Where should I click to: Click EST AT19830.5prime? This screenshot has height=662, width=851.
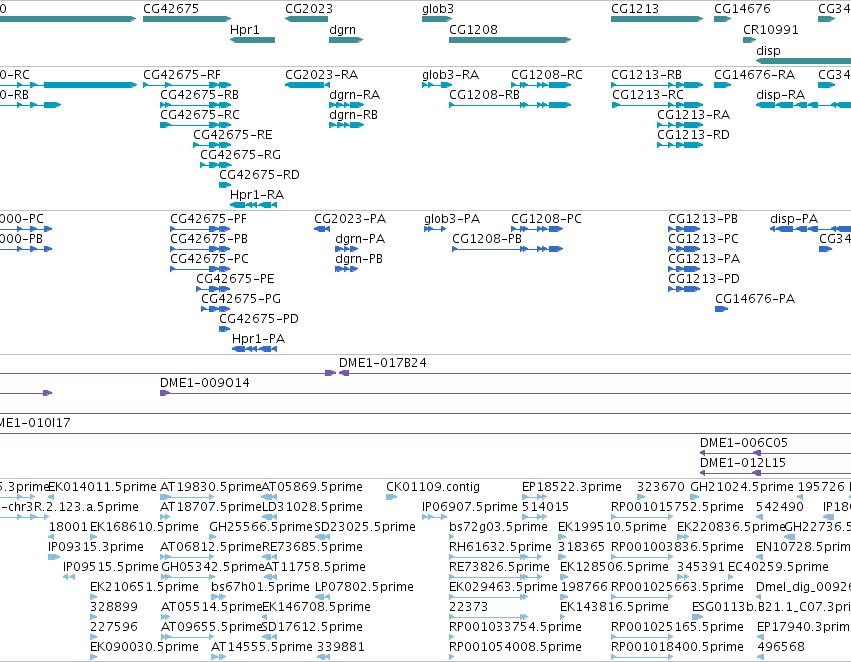point(187,496)
